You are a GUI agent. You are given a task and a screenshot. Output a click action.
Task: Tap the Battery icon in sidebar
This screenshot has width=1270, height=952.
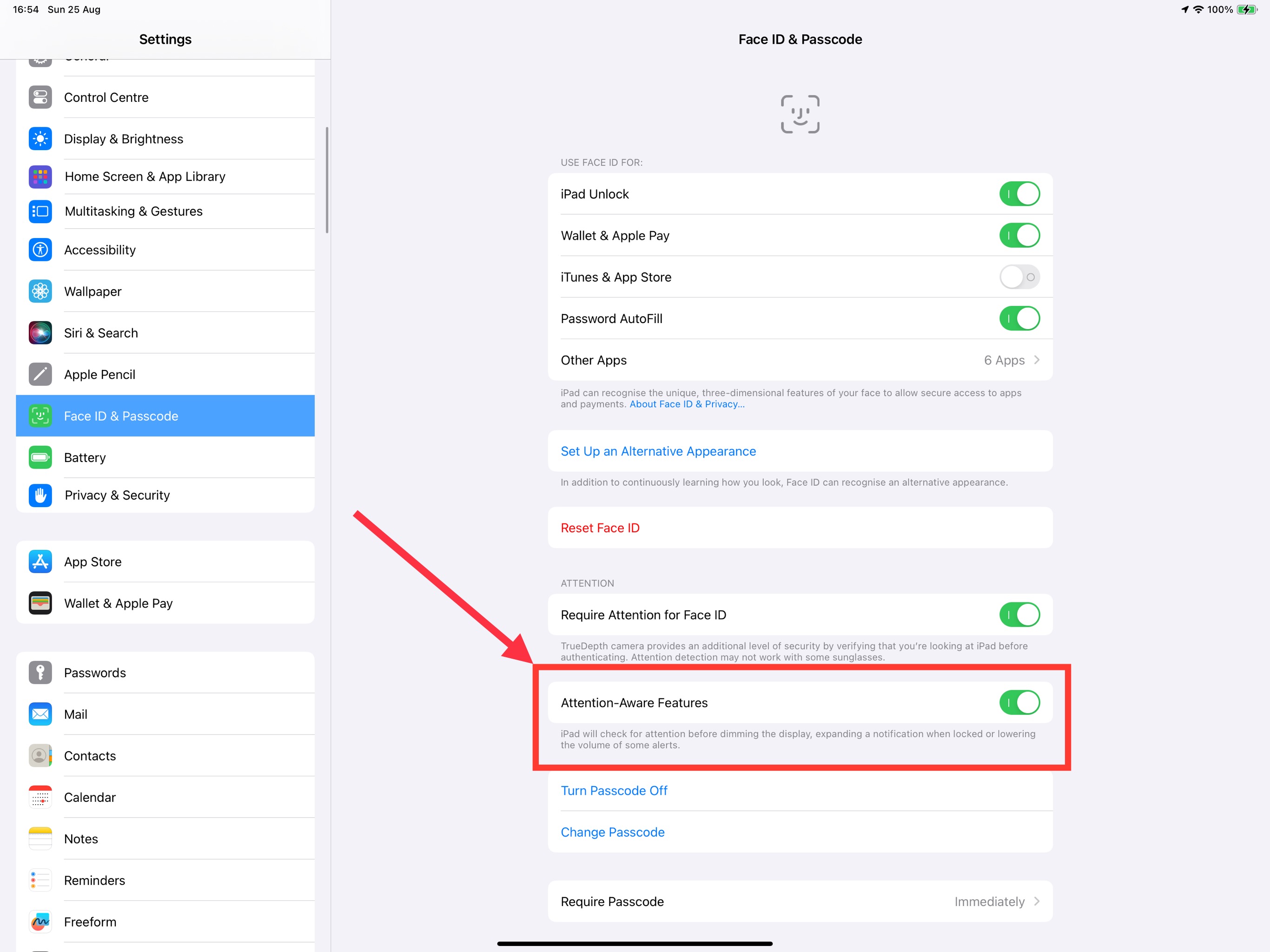click(40, 457)
